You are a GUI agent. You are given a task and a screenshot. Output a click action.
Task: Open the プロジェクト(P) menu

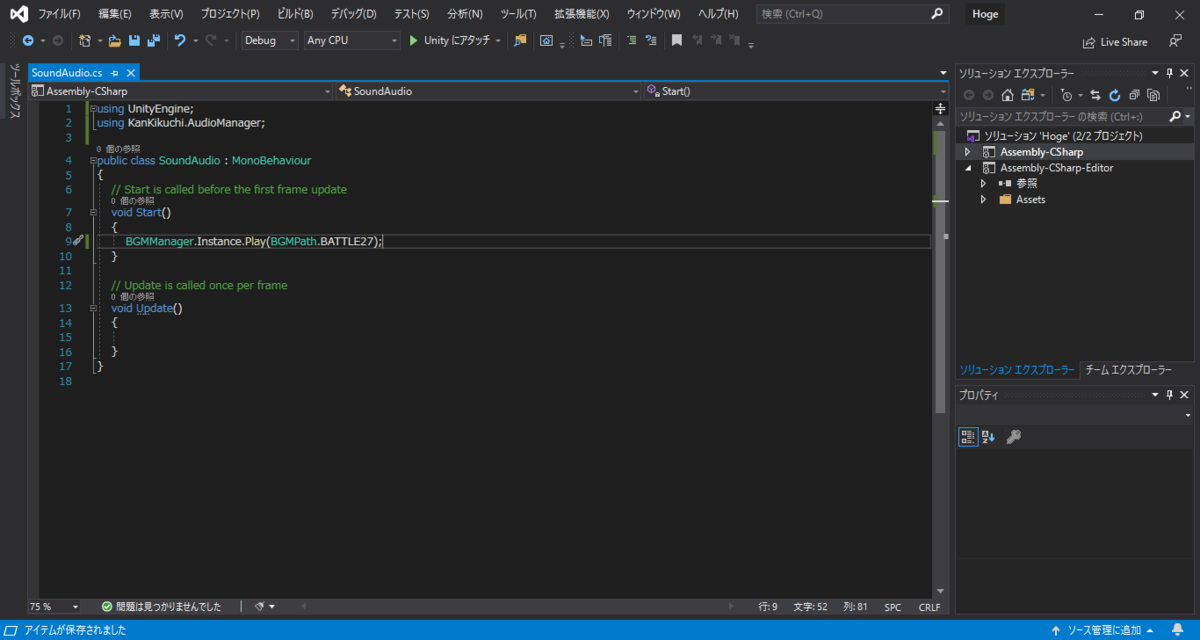pyautogui.click(x=230, y=14)
